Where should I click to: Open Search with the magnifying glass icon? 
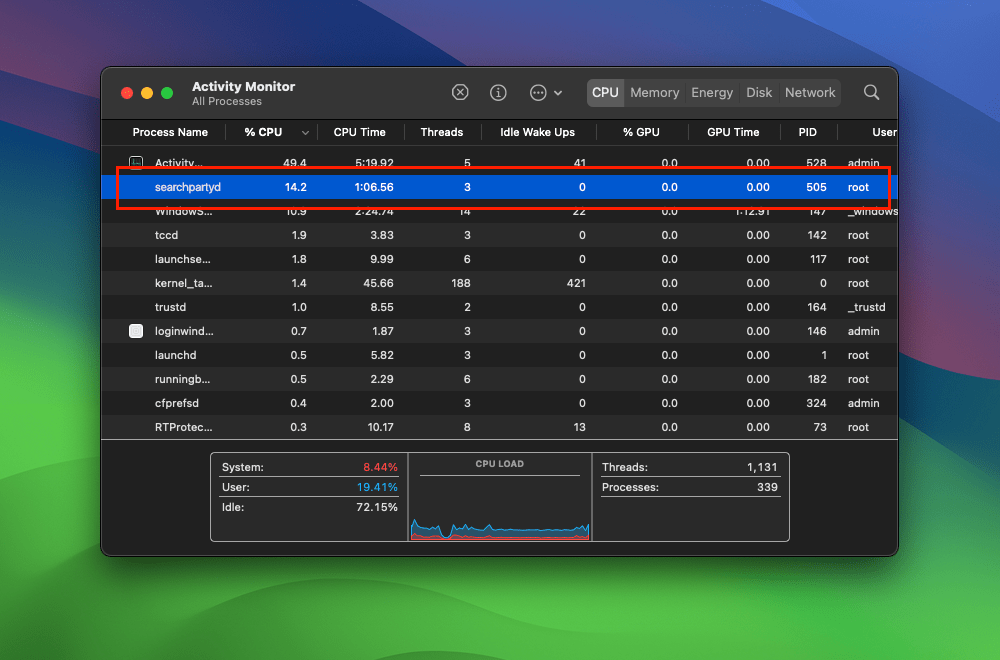(871, 92)
